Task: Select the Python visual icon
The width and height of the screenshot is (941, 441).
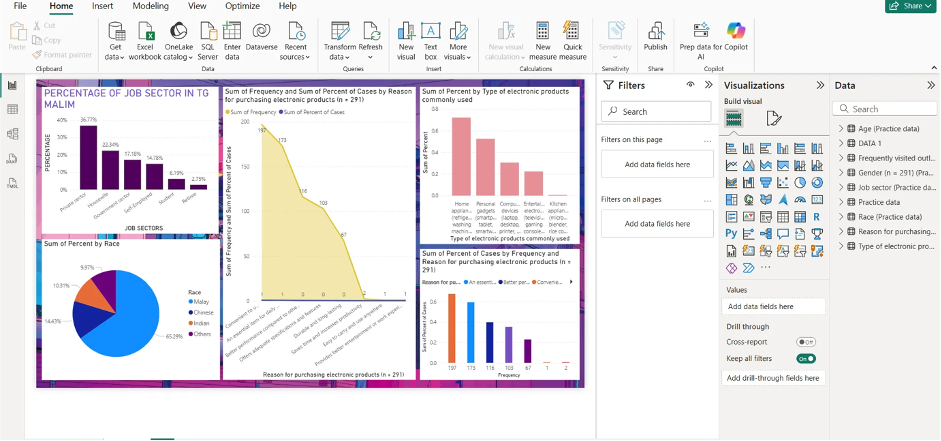Action: coord(731,233)
